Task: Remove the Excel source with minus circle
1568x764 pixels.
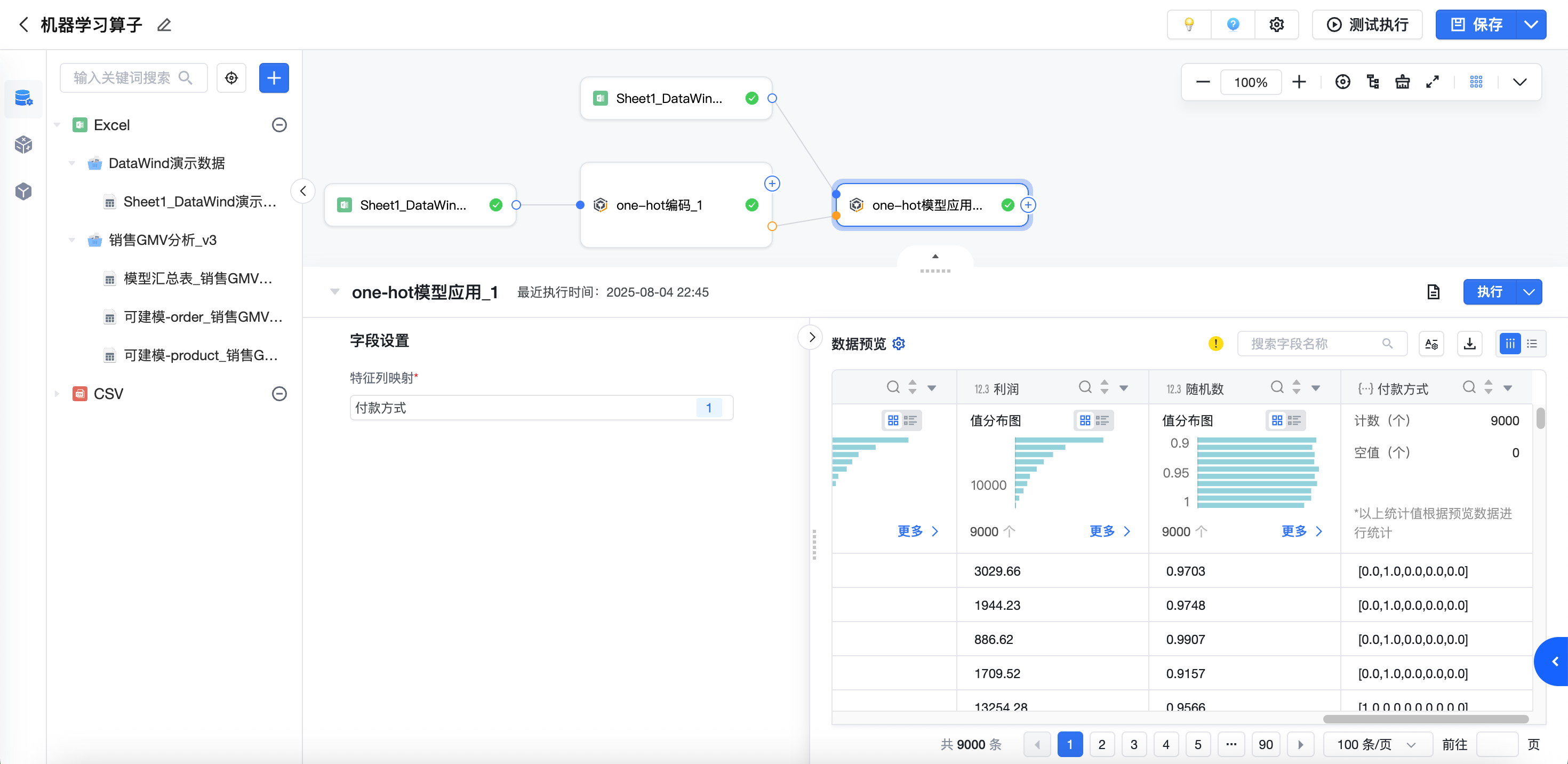Action: [x=279, y=125]
